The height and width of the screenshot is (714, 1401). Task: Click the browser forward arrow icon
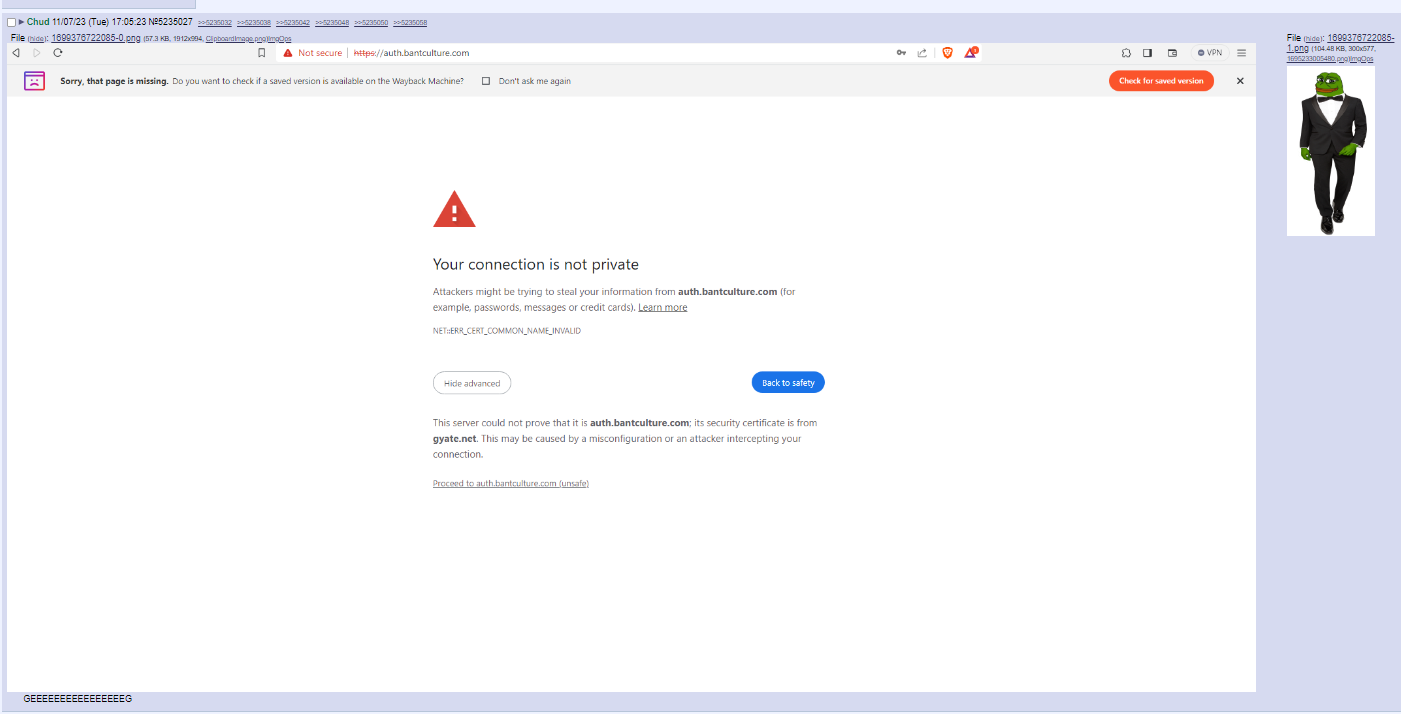pyautogui.click(x=37, y=53)
